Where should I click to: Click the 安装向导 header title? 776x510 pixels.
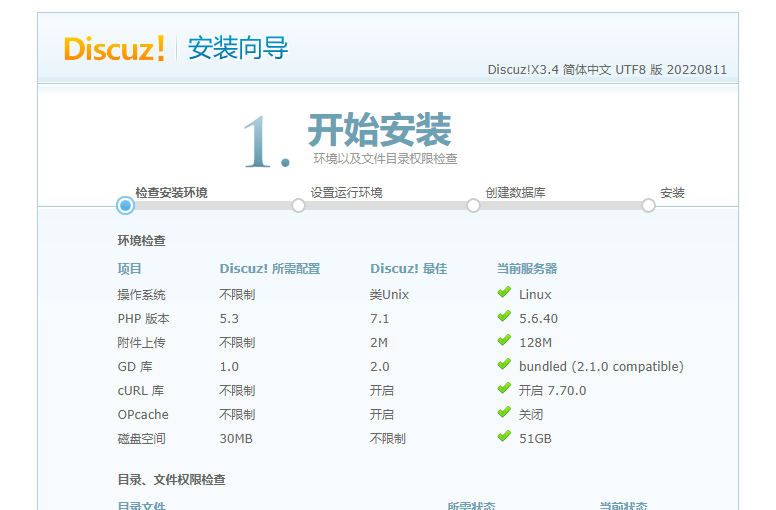tap(238, 48)
